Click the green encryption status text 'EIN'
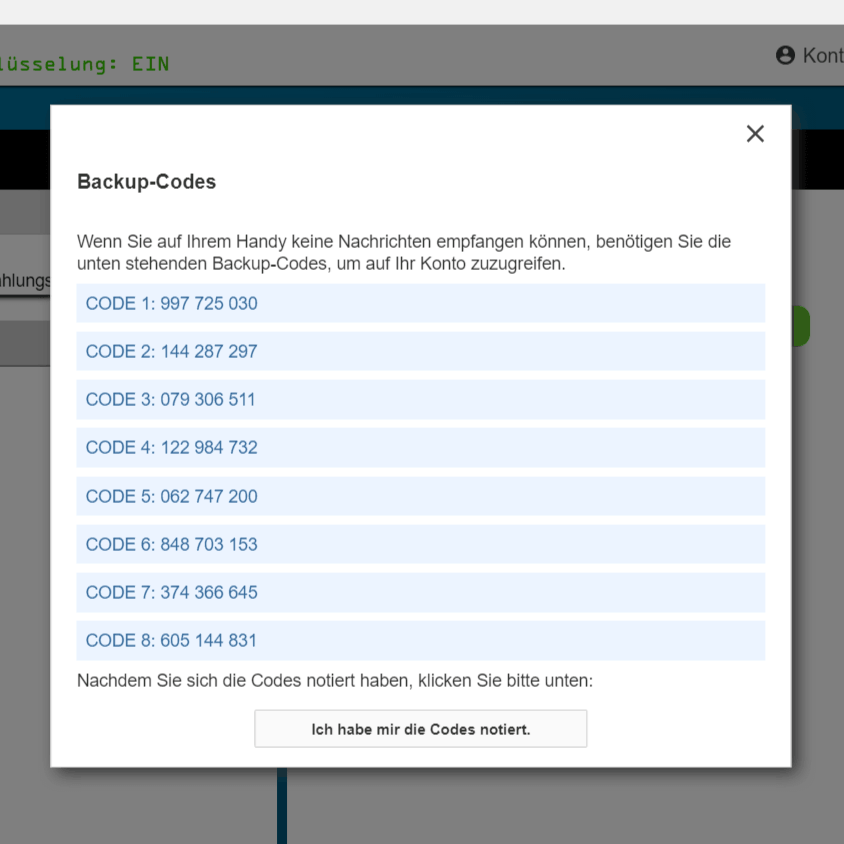The height and width of the screenshot is (844, 844). point(150,64)
